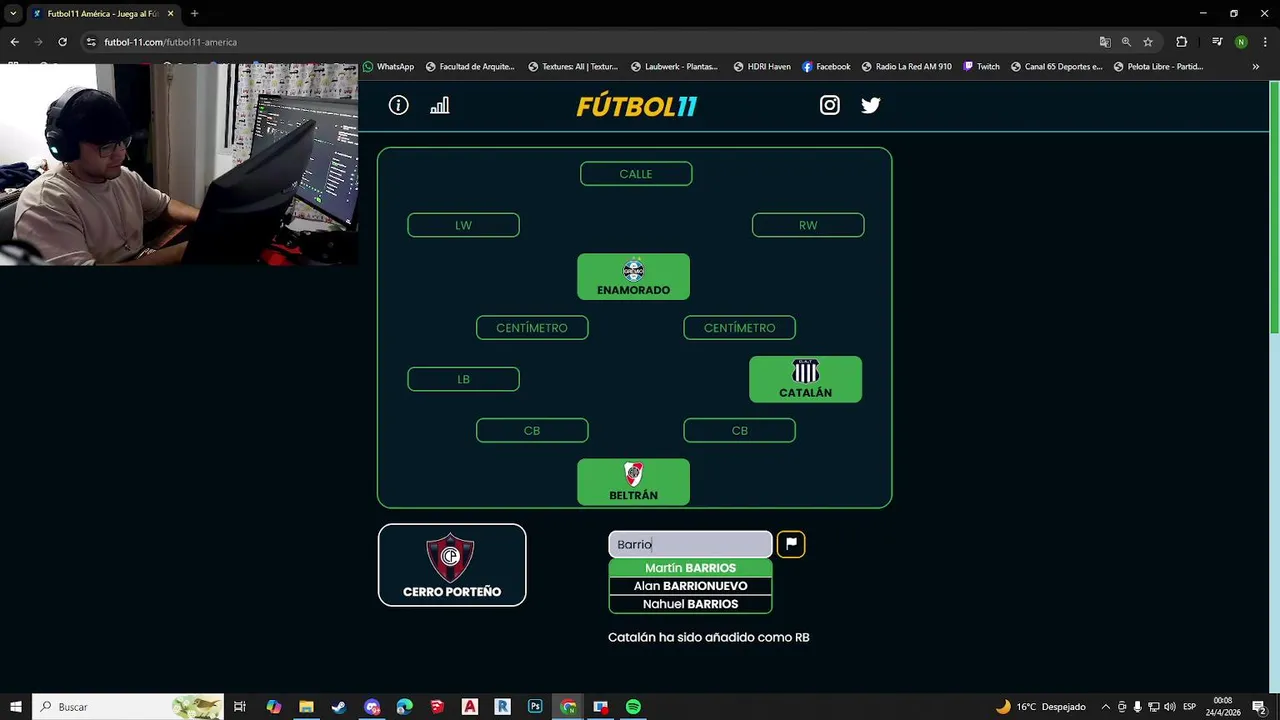Open Task View in the taskbar
Screen dimensions: 1280x720
(x=240, y=707)
